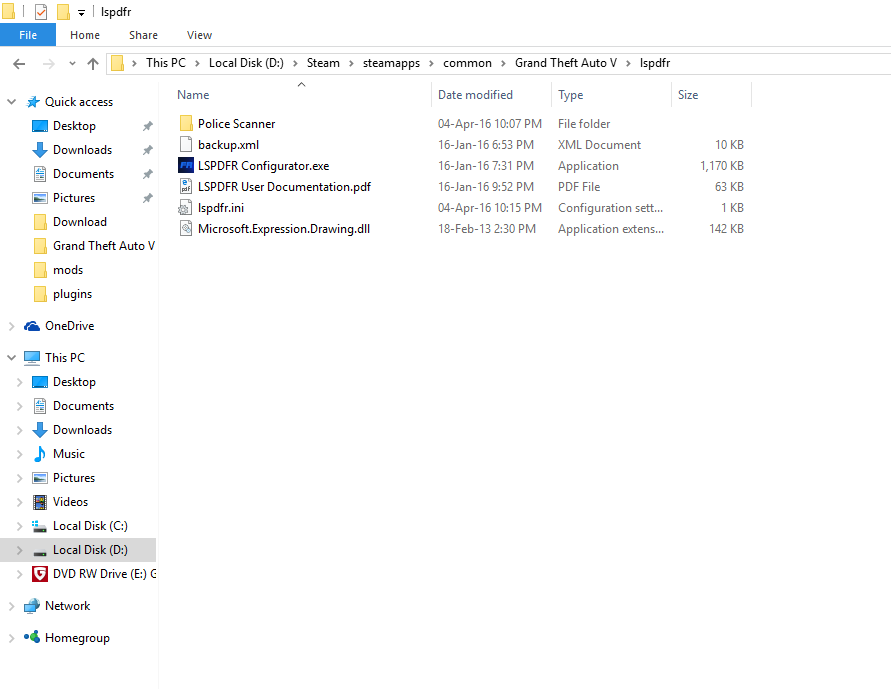This screenshot has height=689, width=891.
Task: Click Local Disk (C:) drive icon
Action: (x=40, y=526)
